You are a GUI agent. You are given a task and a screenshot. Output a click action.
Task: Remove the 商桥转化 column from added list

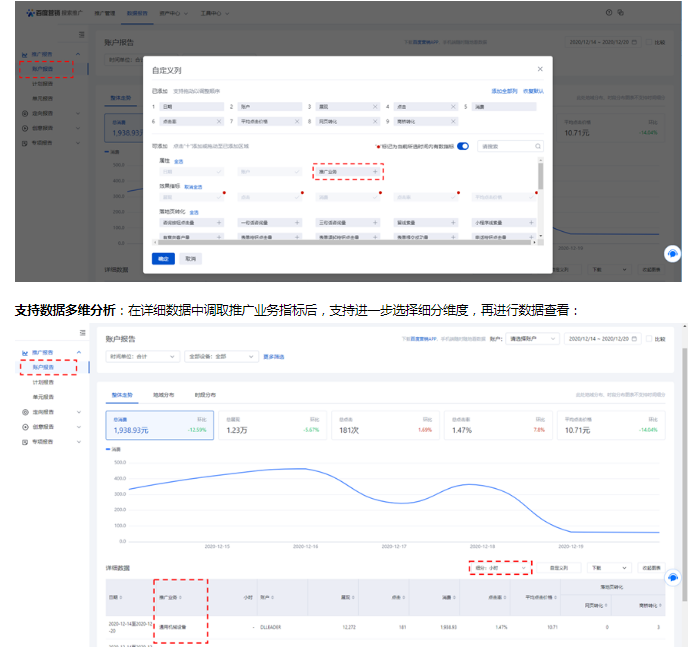point(453,121)
